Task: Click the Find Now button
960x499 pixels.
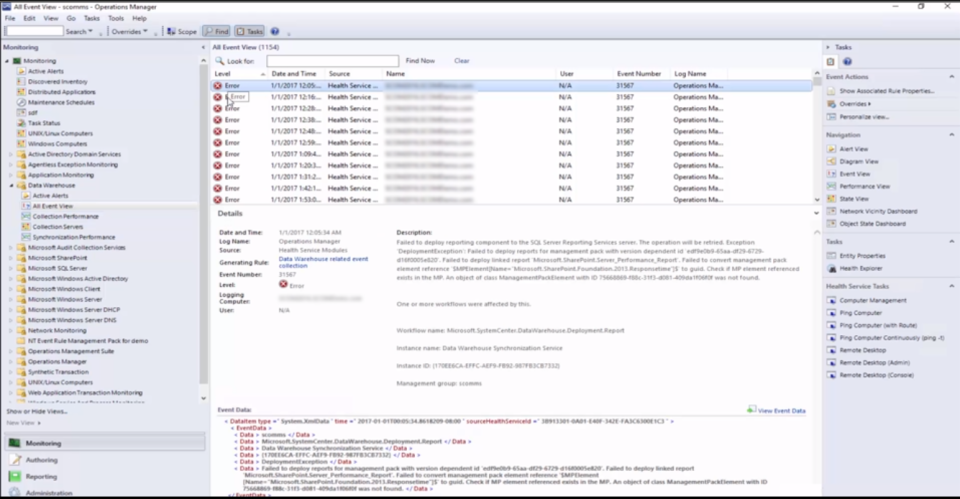Action: click(x=420, y=61)
